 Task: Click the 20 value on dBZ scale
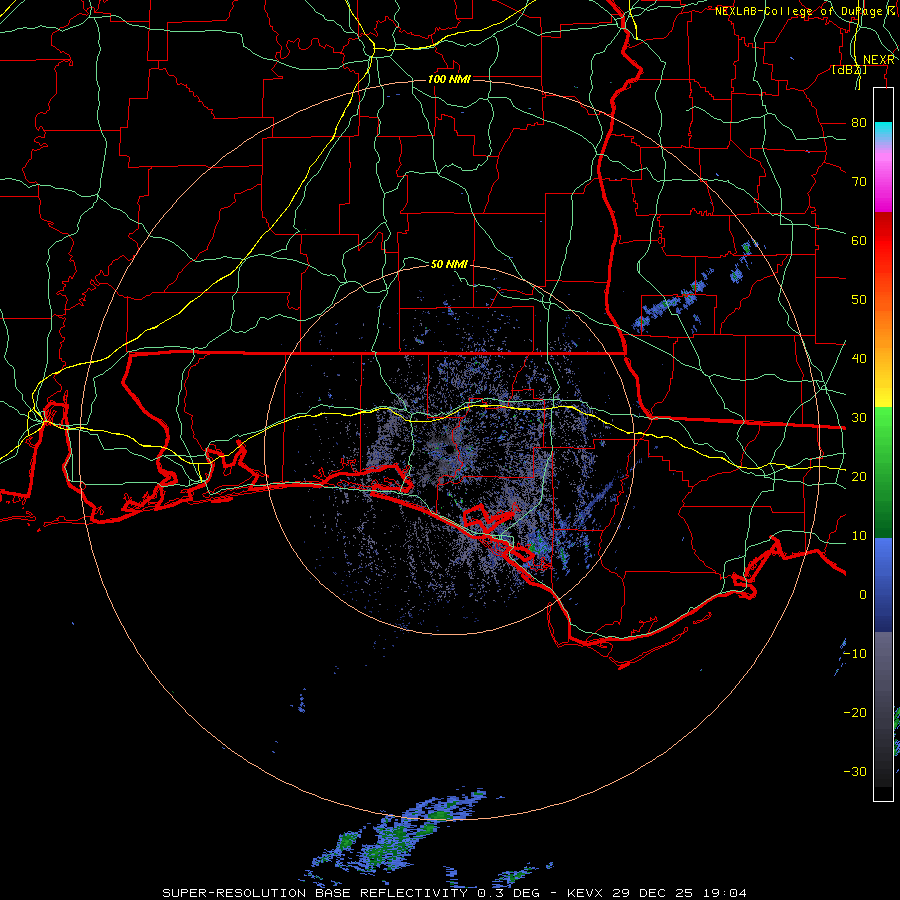pyautogui.click(x=859, y=476)
